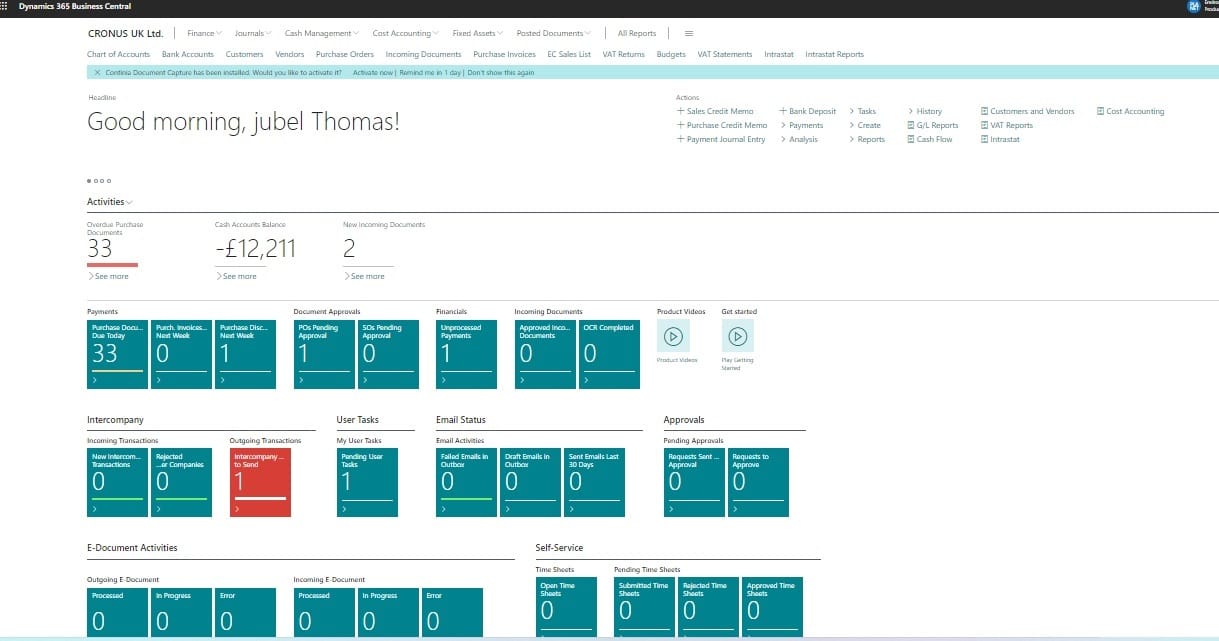See more under New Incoming Documents
The image size is (1219, 641).
[364, 276]
